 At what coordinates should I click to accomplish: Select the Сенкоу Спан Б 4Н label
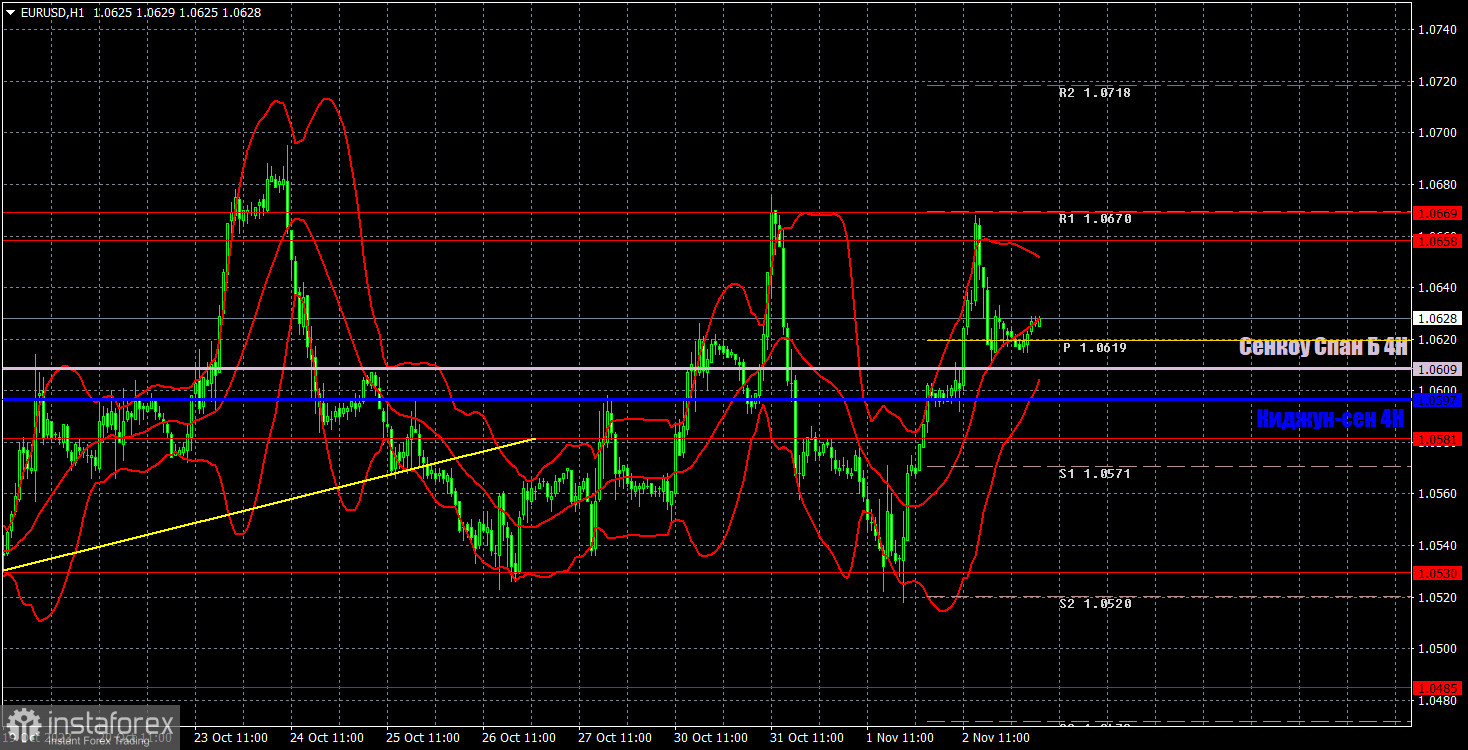click(1322, 347)
